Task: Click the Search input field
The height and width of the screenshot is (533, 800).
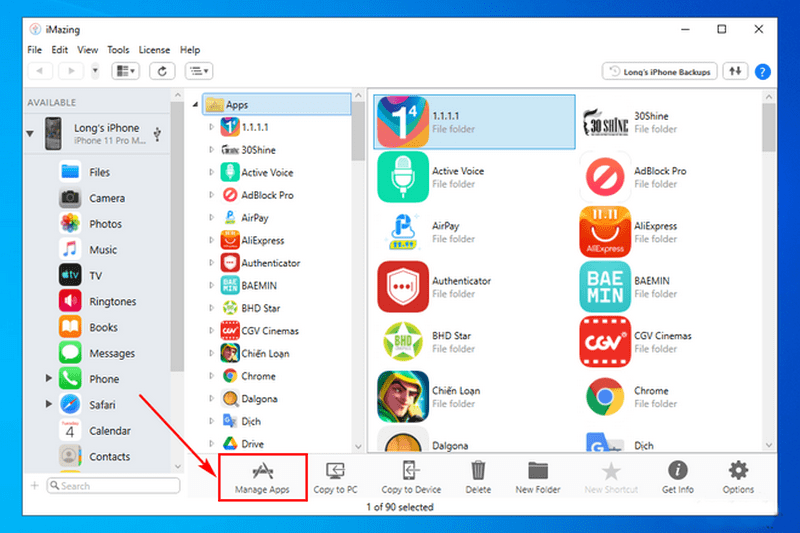Action: (113, 486)
